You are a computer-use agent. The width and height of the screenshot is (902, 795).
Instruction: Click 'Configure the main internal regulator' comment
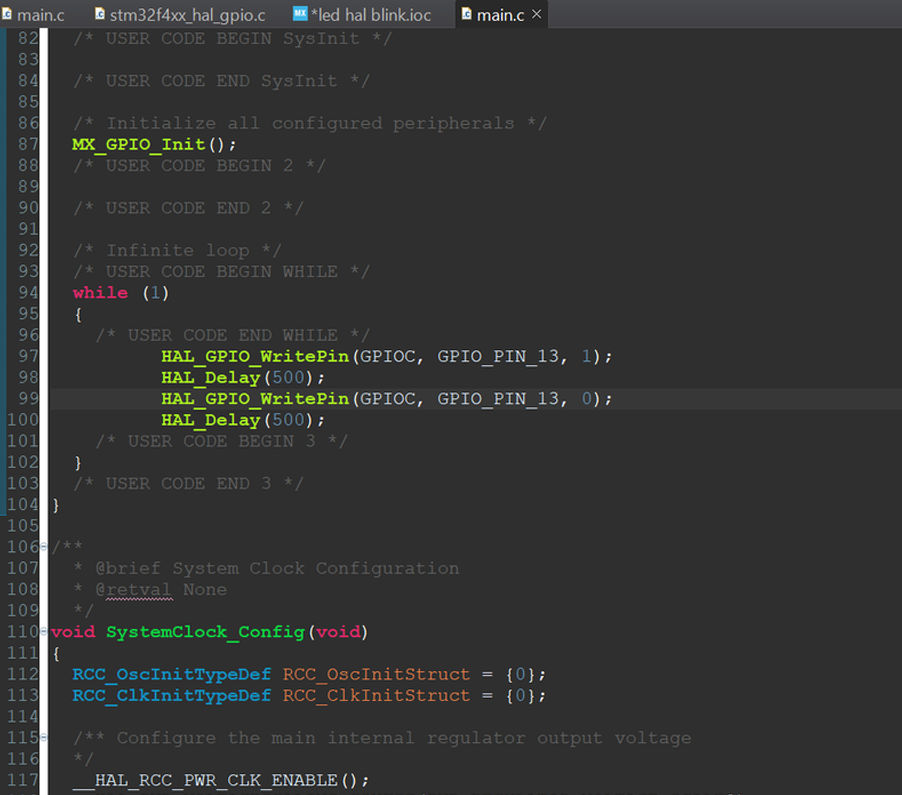383,737
